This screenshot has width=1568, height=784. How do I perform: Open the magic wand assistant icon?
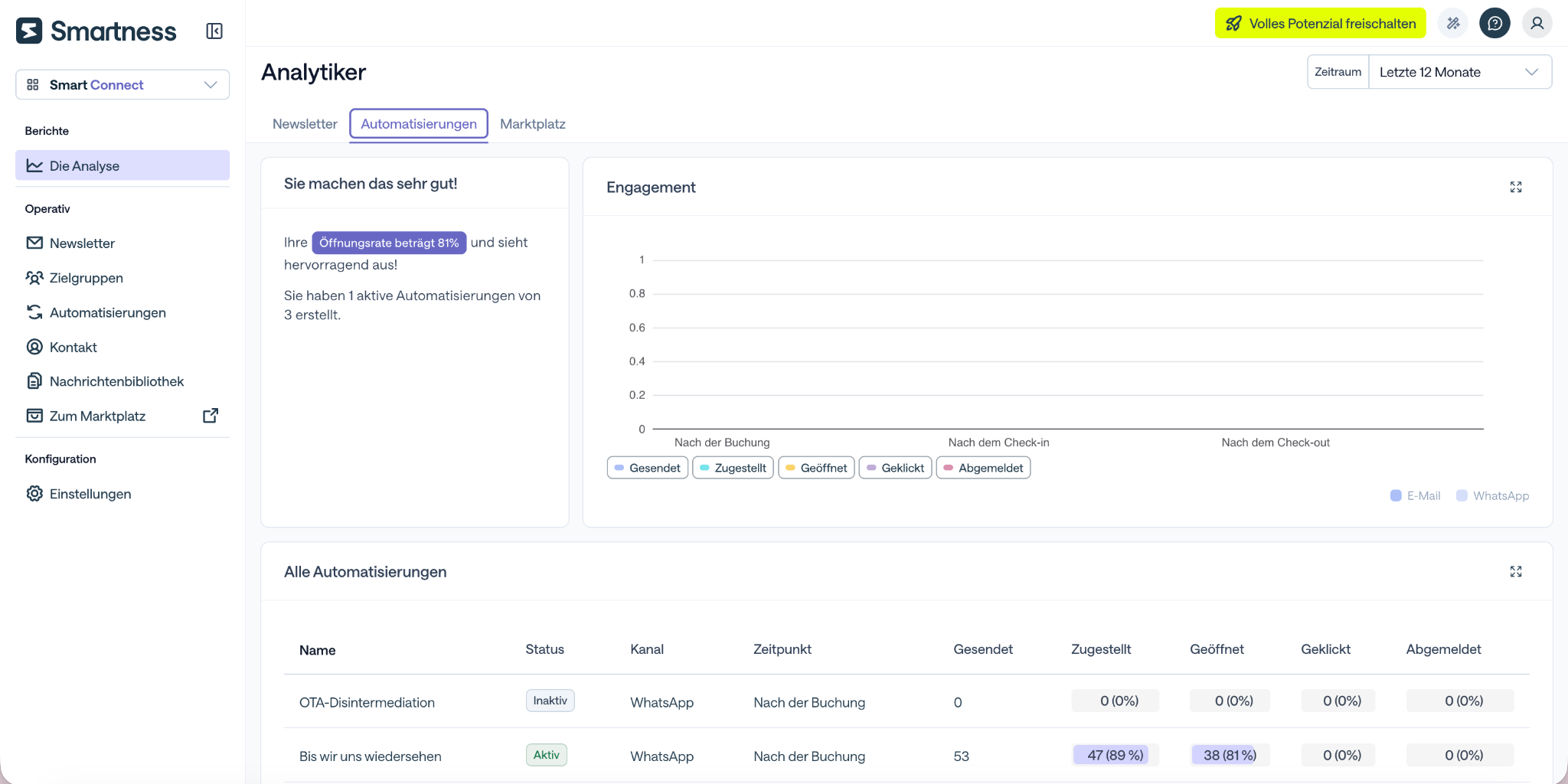(x=1453, y=24)
